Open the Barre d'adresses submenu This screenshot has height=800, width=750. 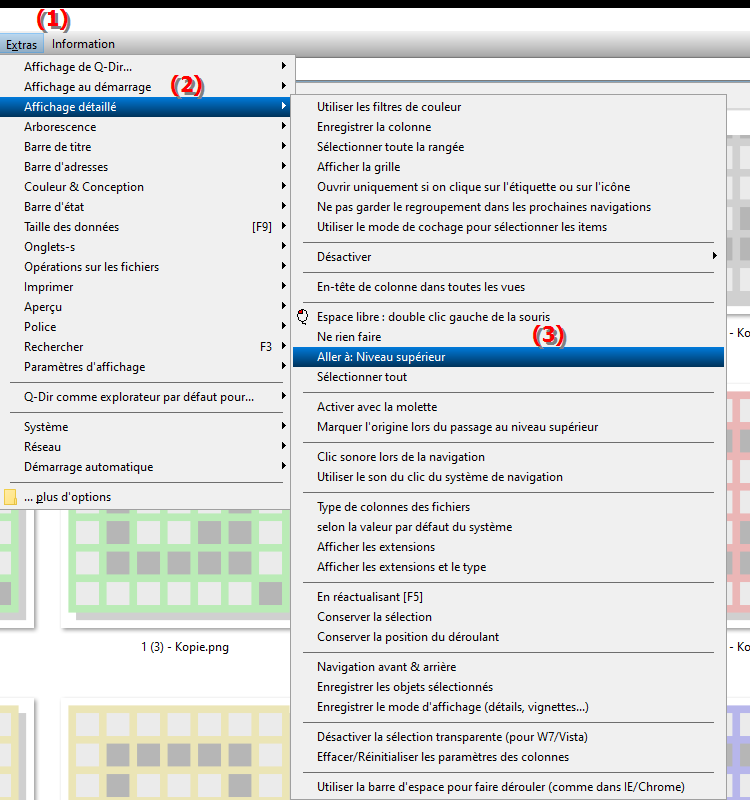pyautogui.click(x=66, y=167)
